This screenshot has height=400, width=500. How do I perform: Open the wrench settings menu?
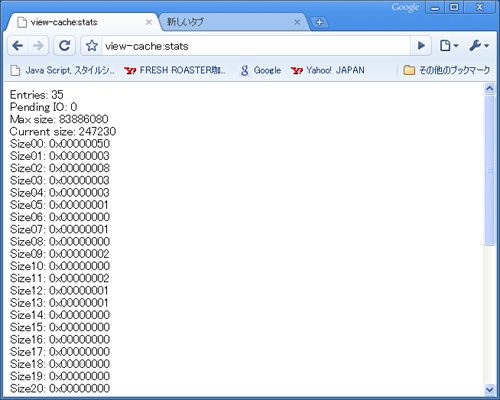point(479,46)
